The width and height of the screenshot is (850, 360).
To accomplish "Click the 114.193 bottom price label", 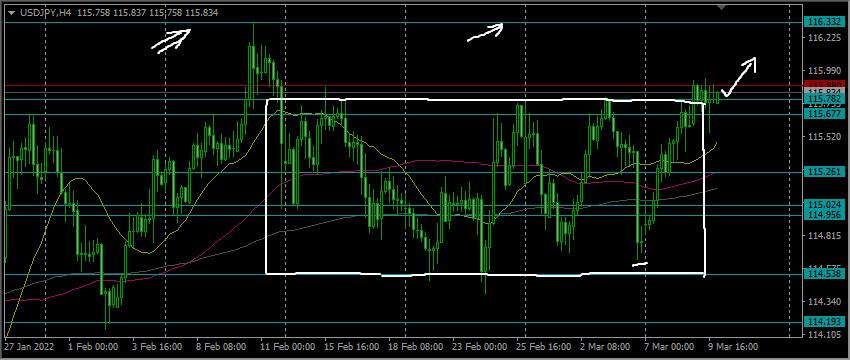I will coord(822,322).
